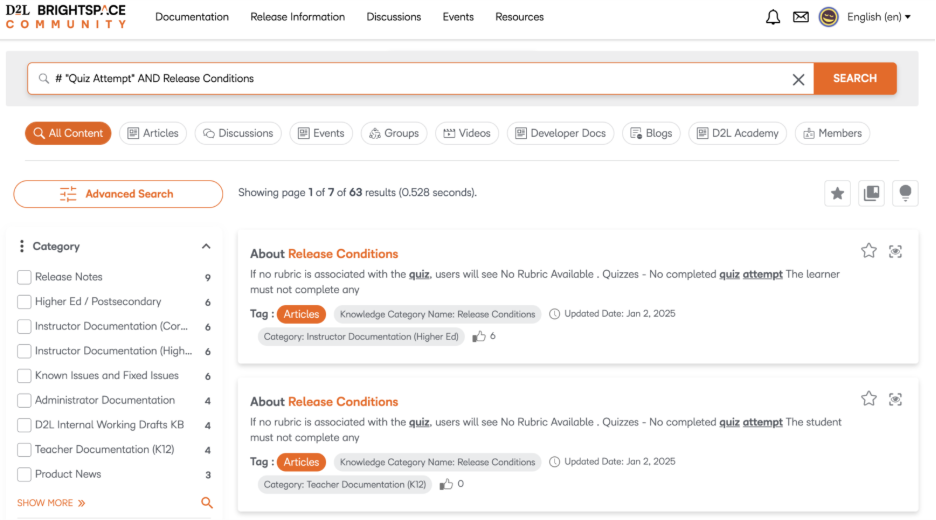The height and width of the screenshot is (520, 936).
Task: Collapse the Category filter panel chevron
Action: (206, 247)
